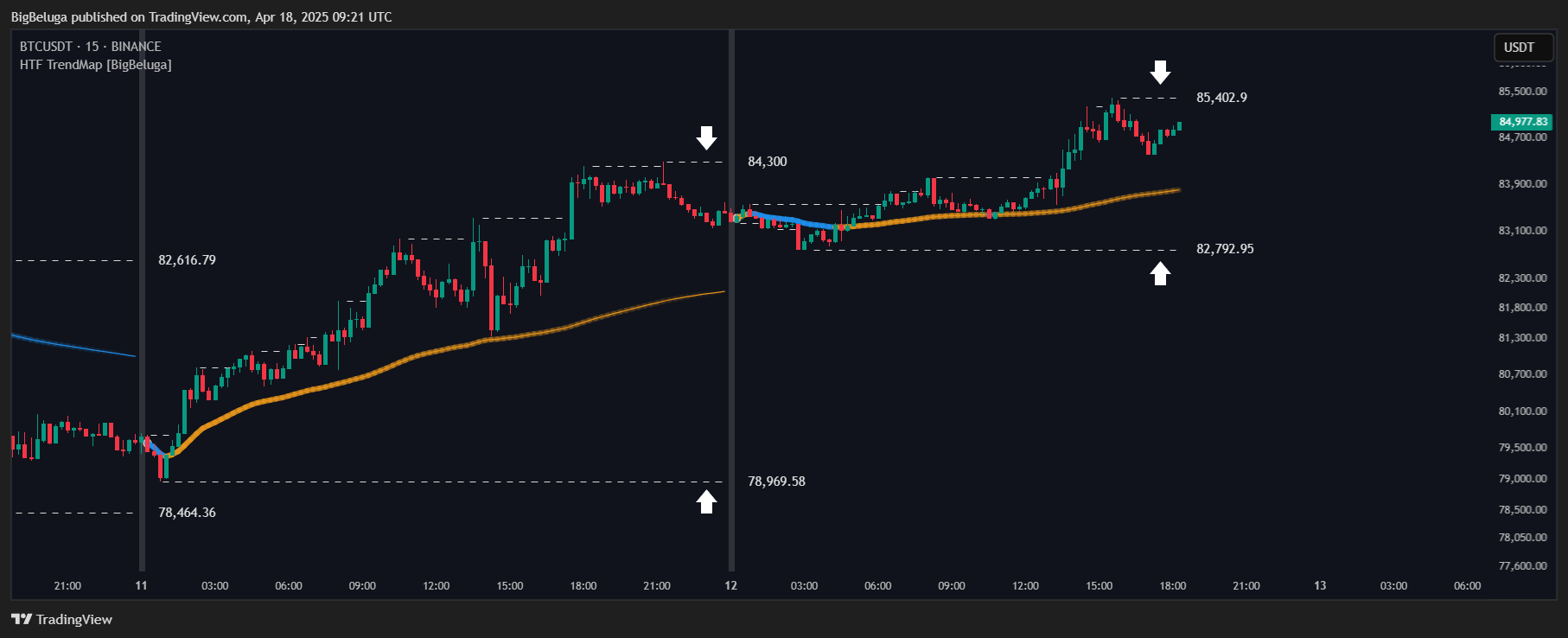1568x638 pixels.
Task: Click the 83,100.00 price axis tick
Action: [x=1523, y=231]
